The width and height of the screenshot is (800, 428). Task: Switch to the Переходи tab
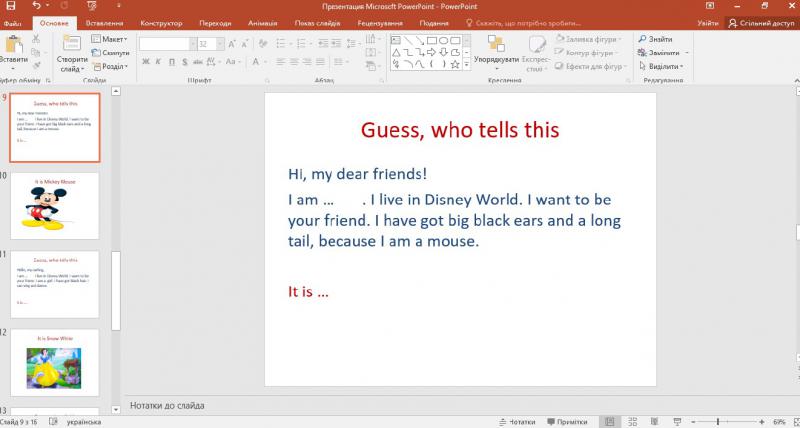215,23
